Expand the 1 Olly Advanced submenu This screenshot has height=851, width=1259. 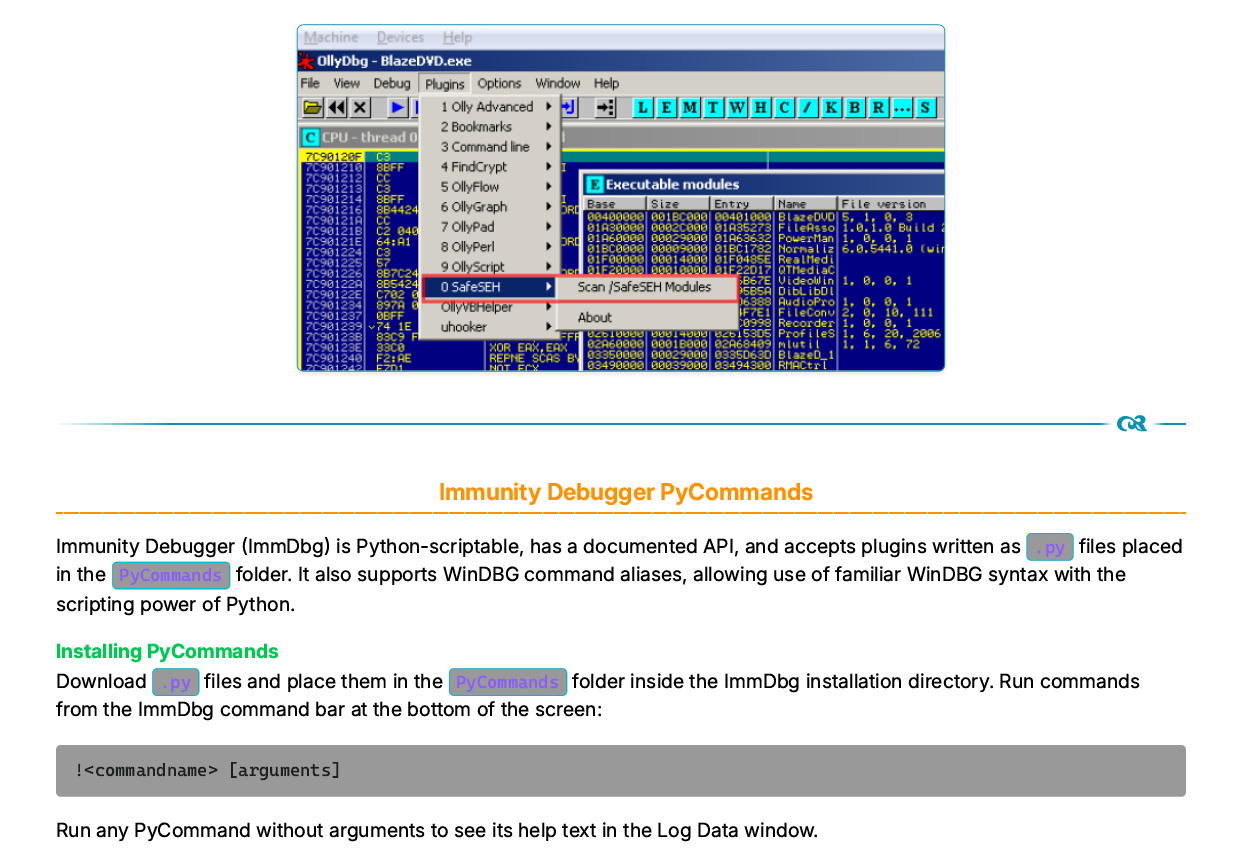488,107
